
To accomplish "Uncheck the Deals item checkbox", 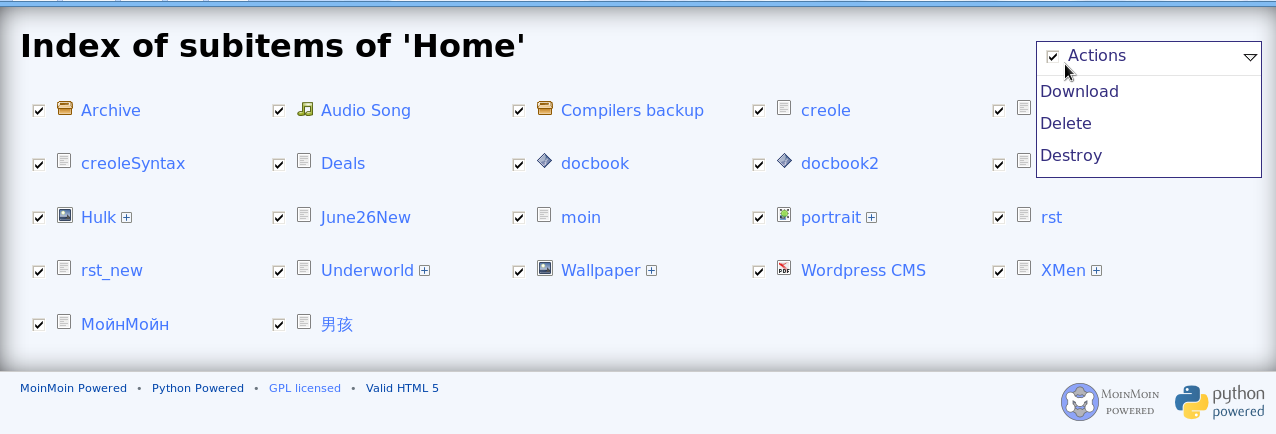I will [279, 164].
